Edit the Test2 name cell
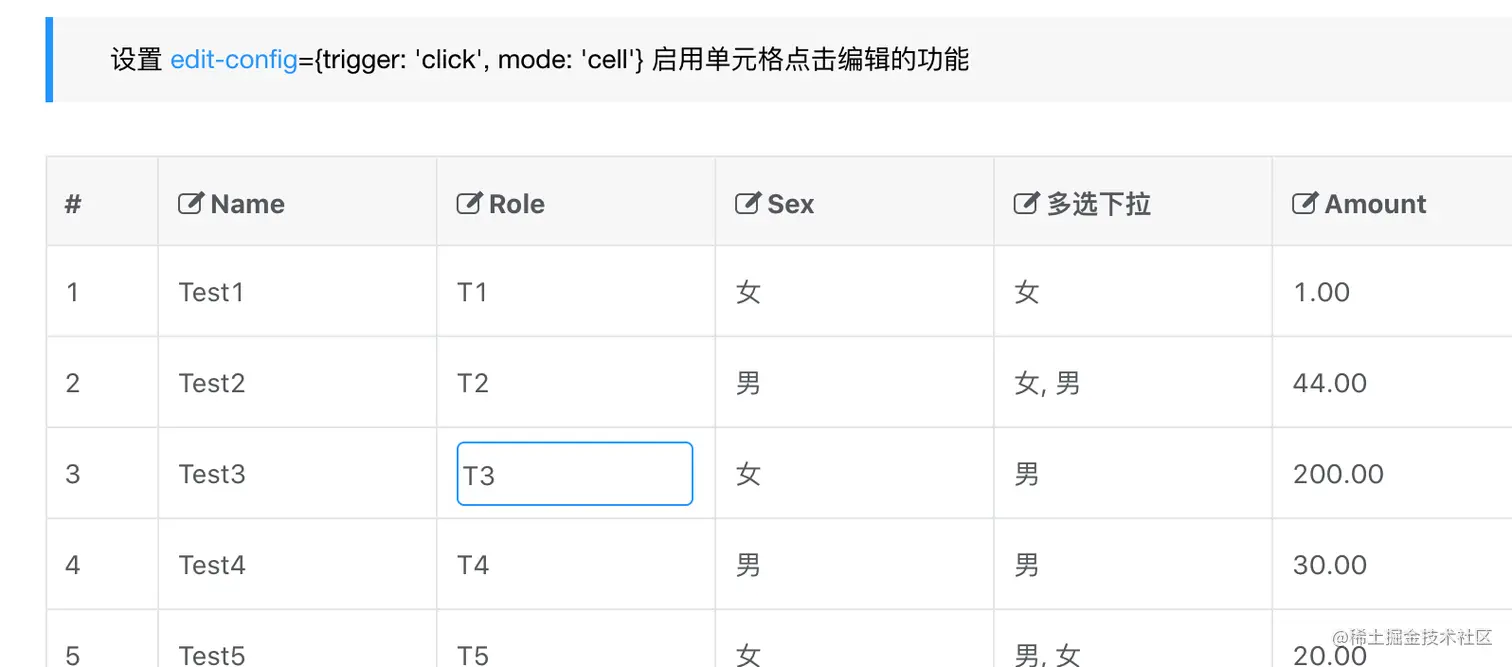The height and width of the screenshot is (667, 1512). point(212,383)
